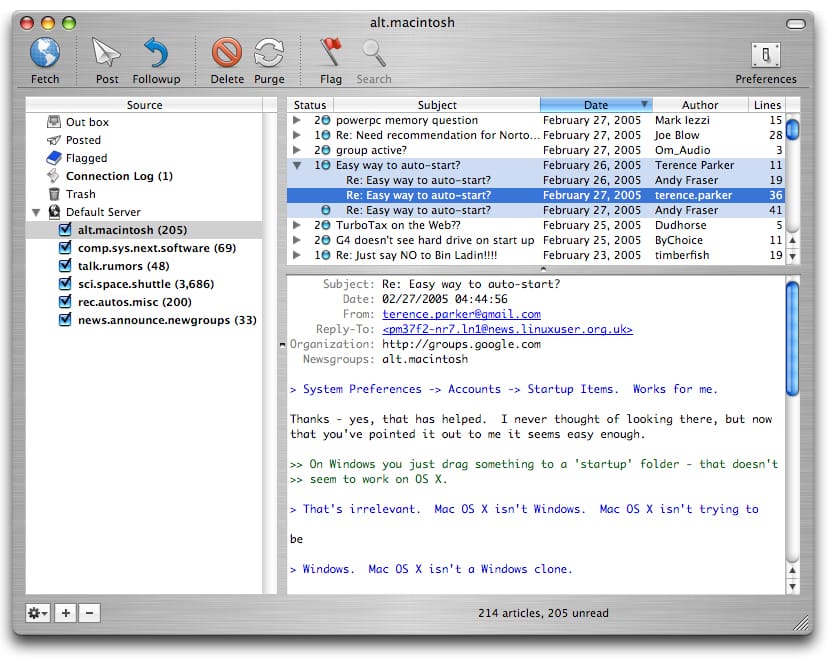Sort by the Subject column header
Screen dimensions: 829x659
pos(437,105)
